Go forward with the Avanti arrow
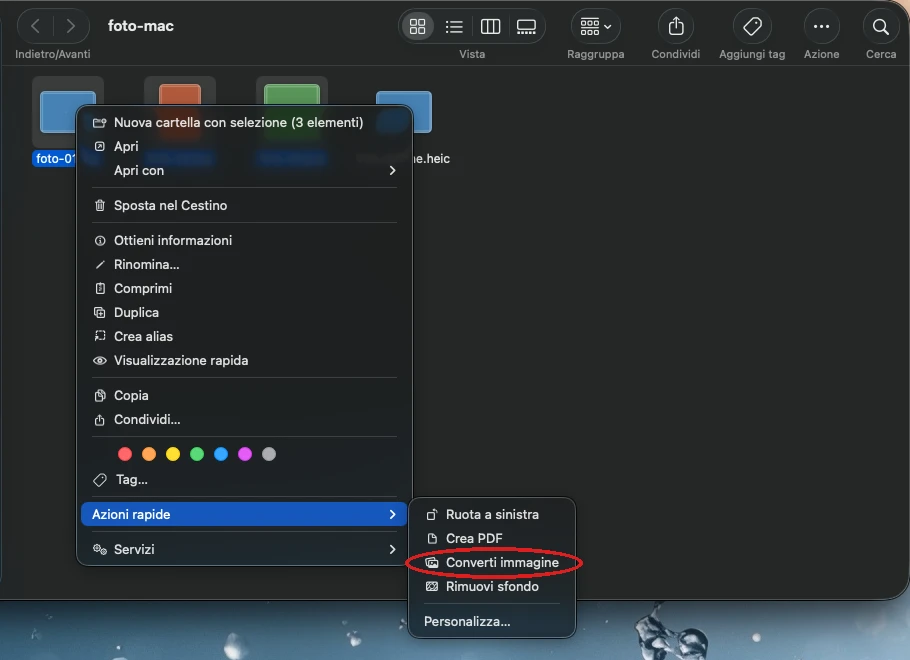 (x=70, y=26)
